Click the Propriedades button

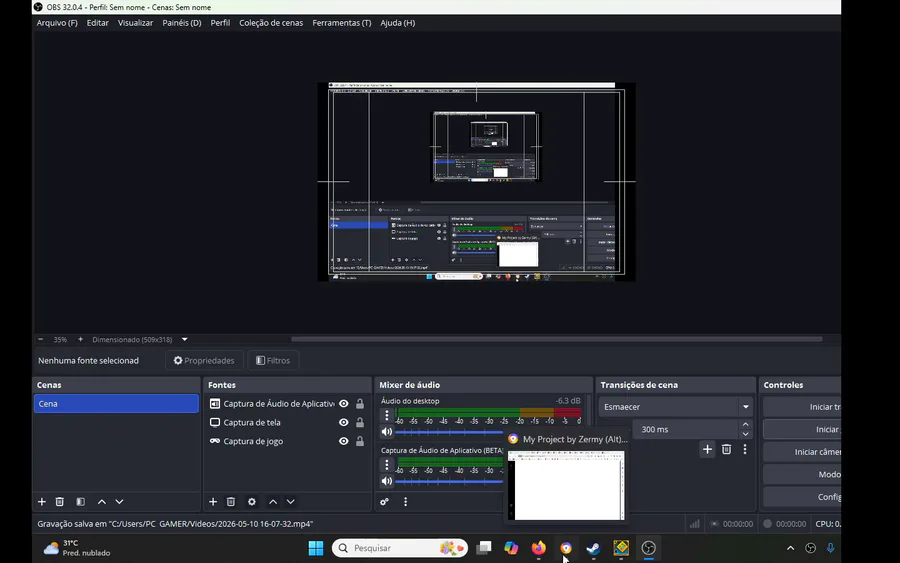[x=204, y=360]
